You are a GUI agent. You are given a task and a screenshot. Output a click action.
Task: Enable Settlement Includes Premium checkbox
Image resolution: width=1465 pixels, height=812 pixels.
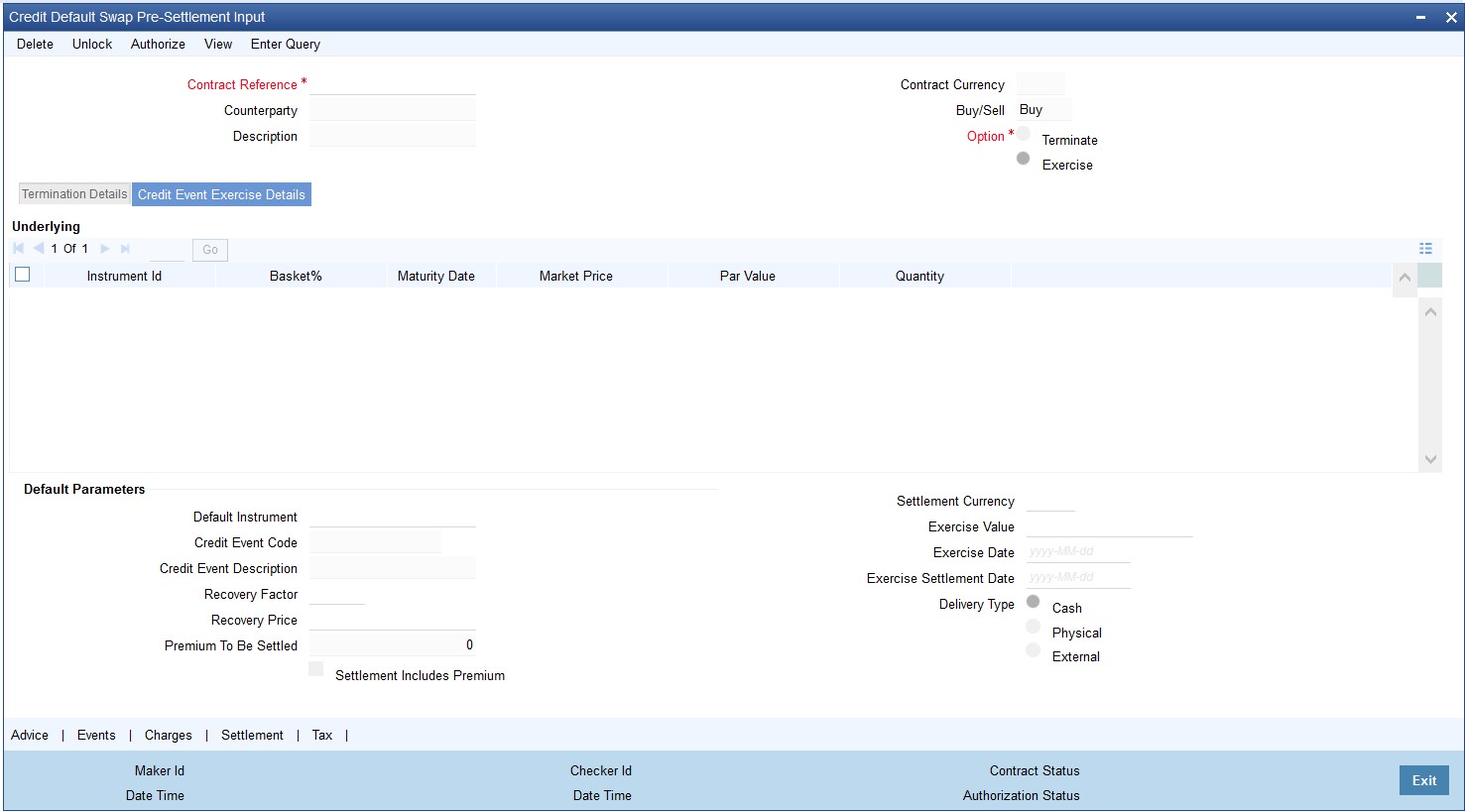pos(316,669)
